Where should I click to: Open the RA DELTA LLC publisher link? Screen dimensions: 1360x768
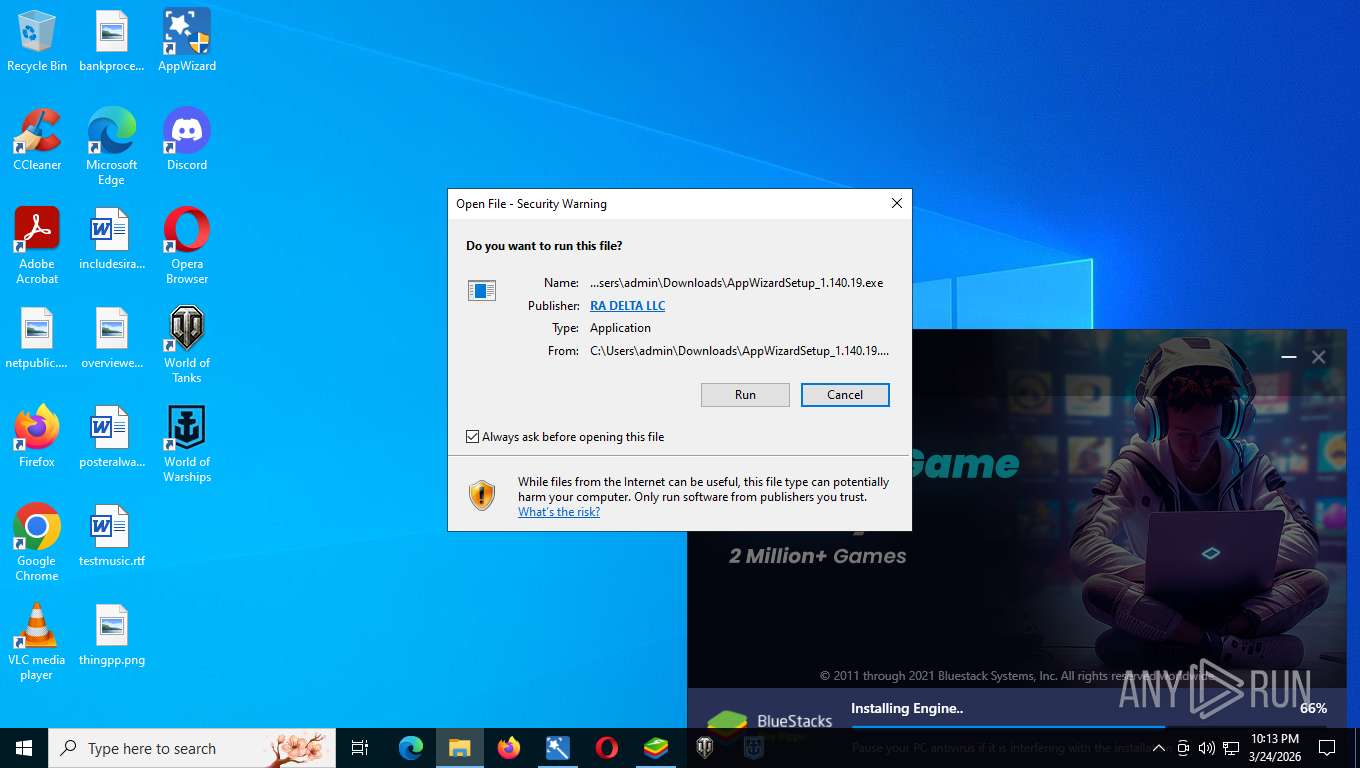point(627,306)
